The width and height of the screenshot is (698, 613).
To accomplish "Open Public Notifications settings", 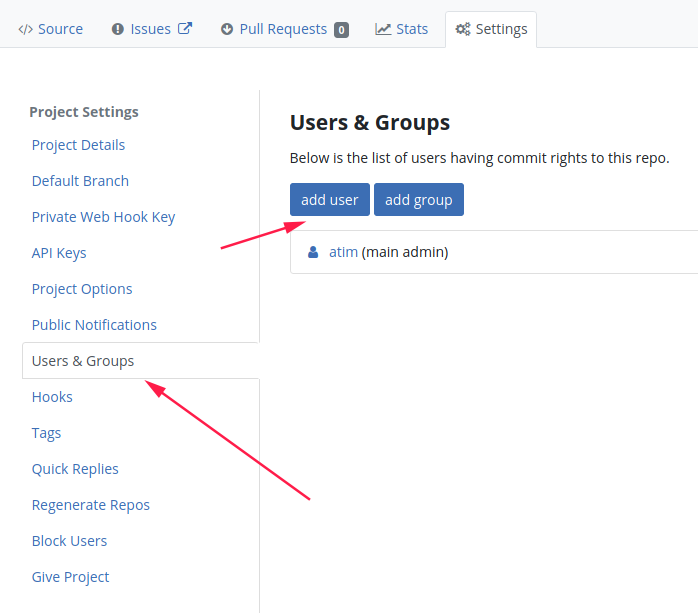I will point(94,325).
